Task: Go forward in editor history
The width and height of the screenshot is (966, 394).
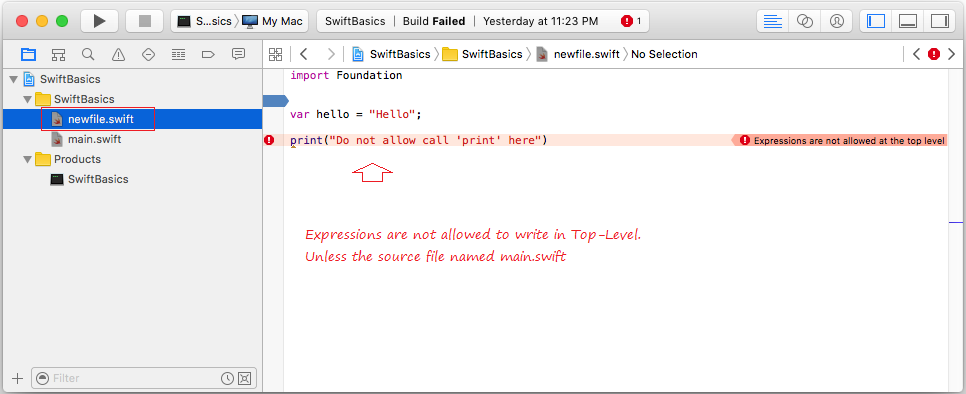Action: (x=331, y=54)
